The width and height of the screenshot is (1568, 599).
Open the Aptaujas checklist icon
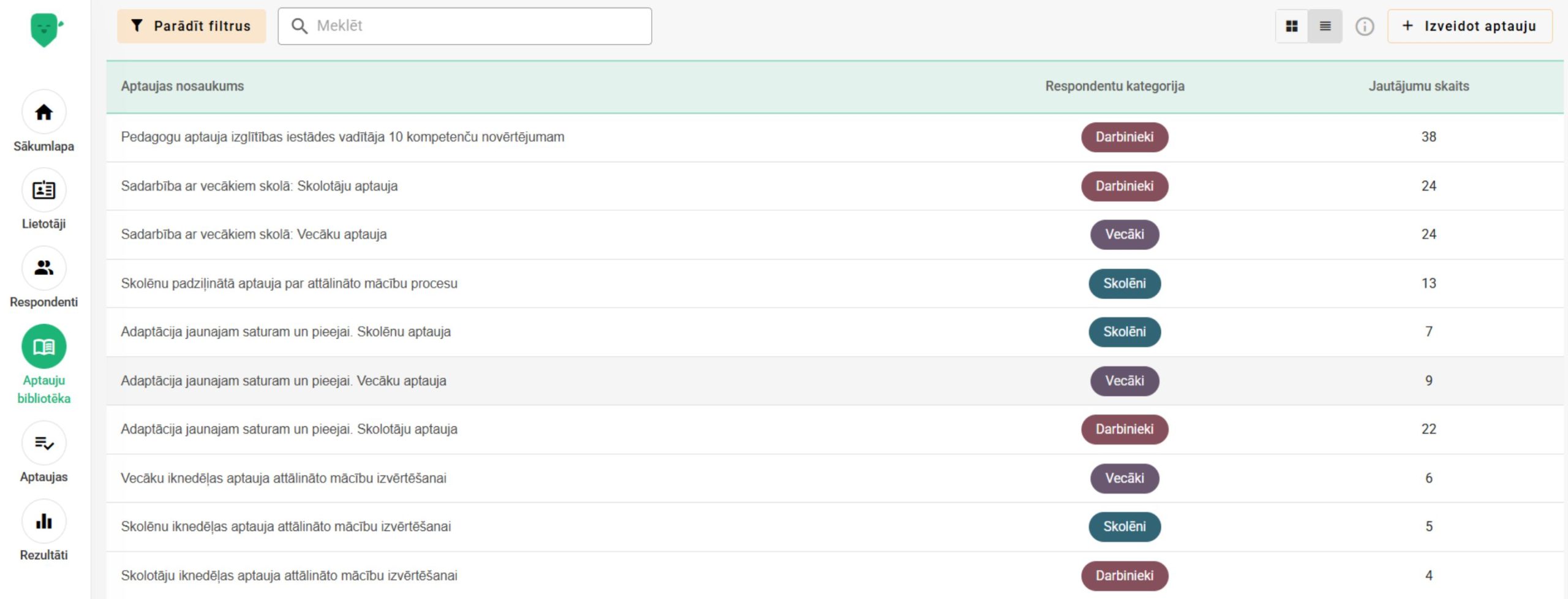(43, 443)
